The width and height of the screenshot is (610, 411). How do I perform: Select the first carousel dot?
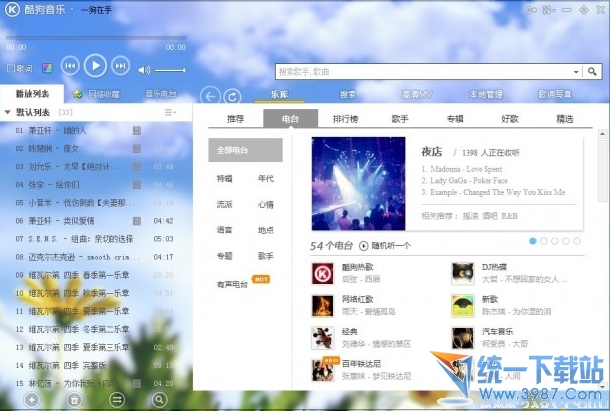[x=533, y=241]
